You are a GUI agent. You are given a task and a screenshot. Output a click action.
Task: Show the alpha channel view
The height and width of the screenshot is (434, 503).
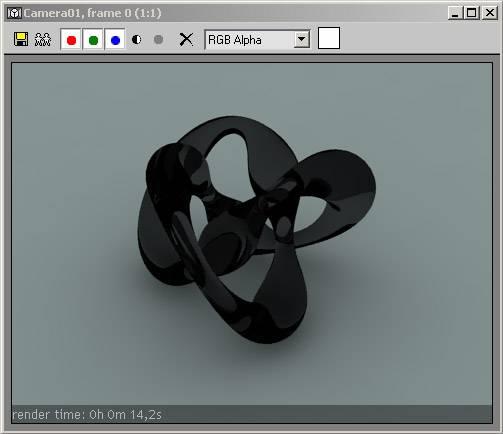pyautogui.click(x=137, y=40)
